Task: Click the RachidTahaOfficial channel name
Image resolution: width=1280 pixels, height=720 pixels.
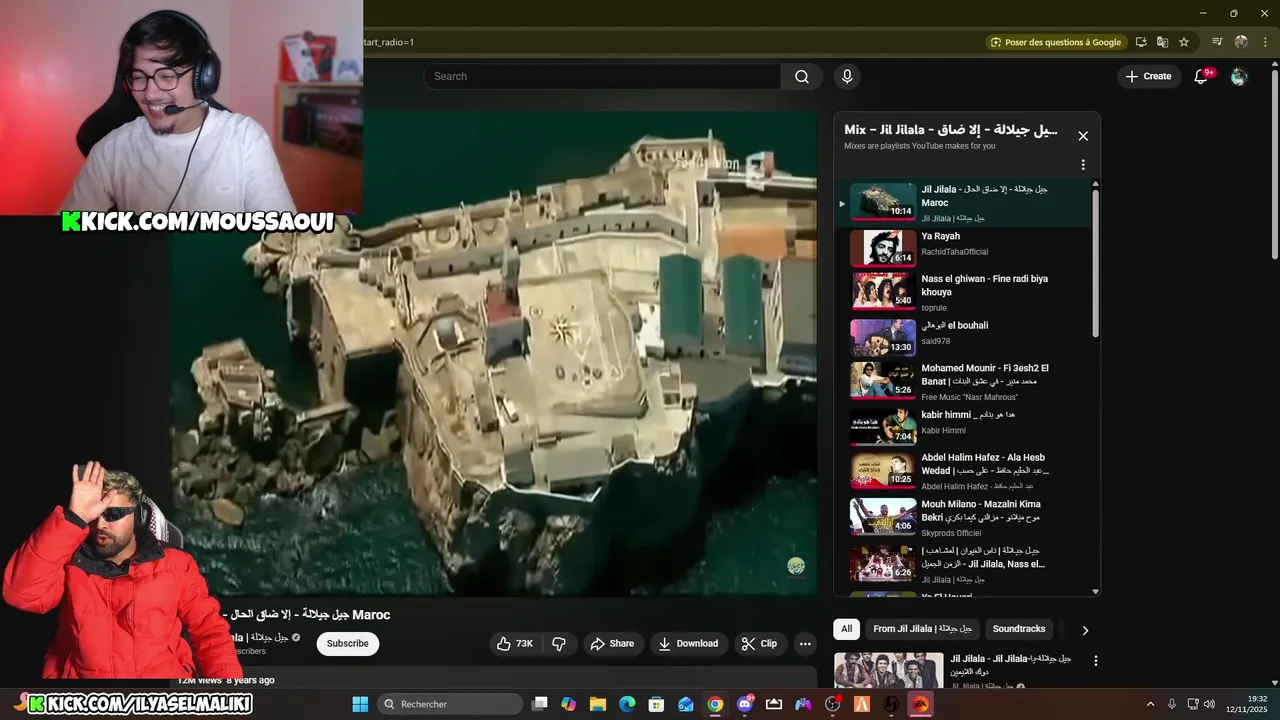Action: pos(954,252)
